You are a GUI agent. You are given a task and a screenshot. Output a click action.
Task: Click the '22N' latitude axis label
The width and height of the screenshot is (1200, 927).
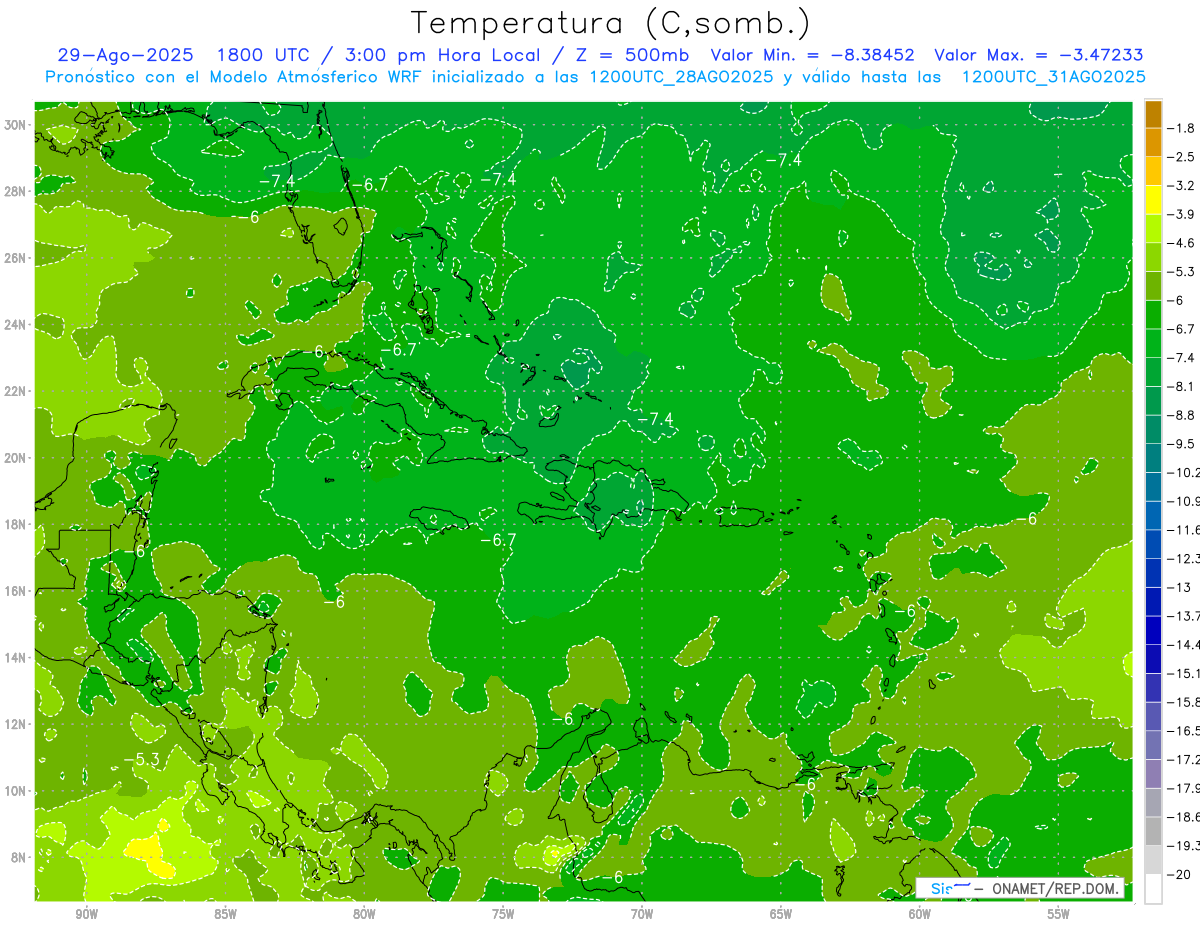(17, 391)
